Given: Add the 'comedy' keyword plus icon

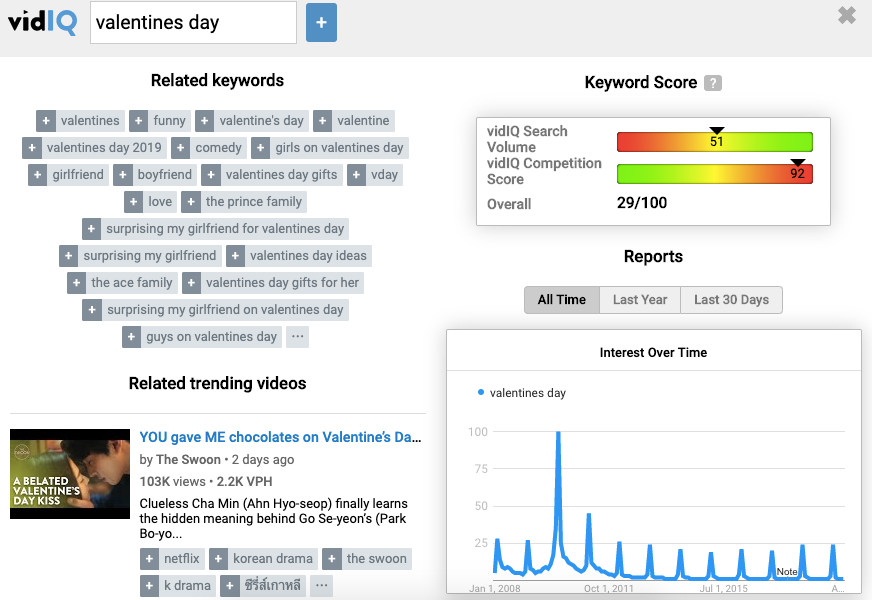Looking at the screenshot, I should (x=180, y=148).
